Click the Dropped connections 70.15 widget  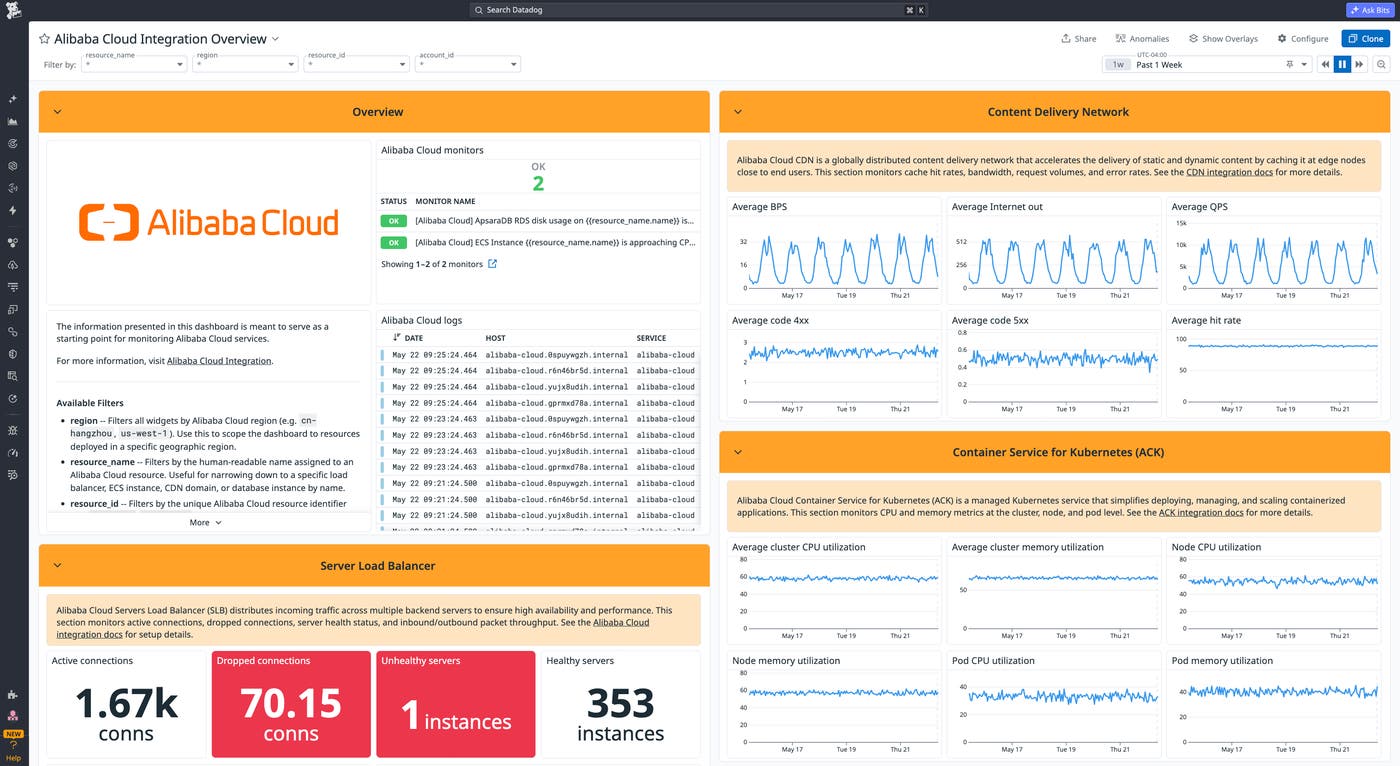tap(291, 704)
